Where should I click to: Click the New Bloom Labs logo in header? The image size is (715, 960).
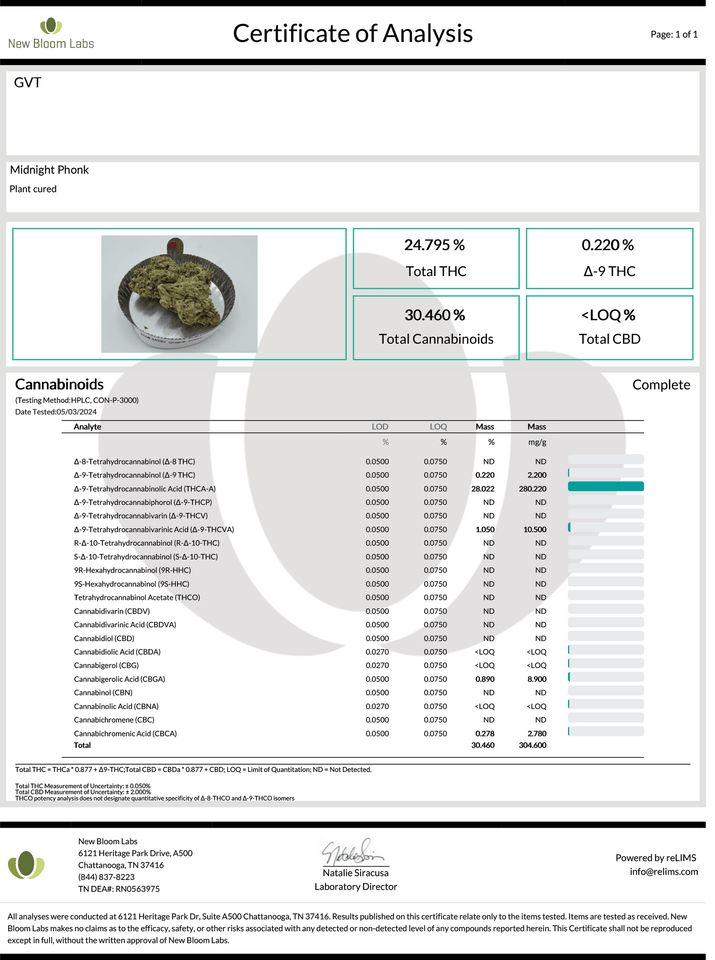(x=50, y=32)
